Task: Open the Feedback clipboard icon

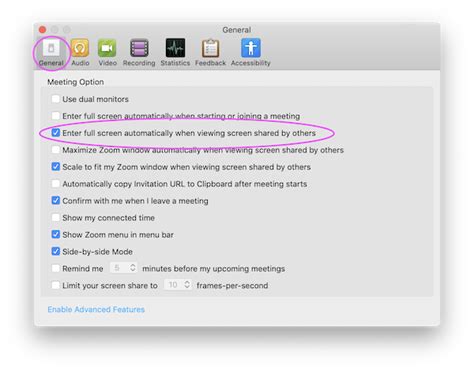Action: (x=210, y=48)
